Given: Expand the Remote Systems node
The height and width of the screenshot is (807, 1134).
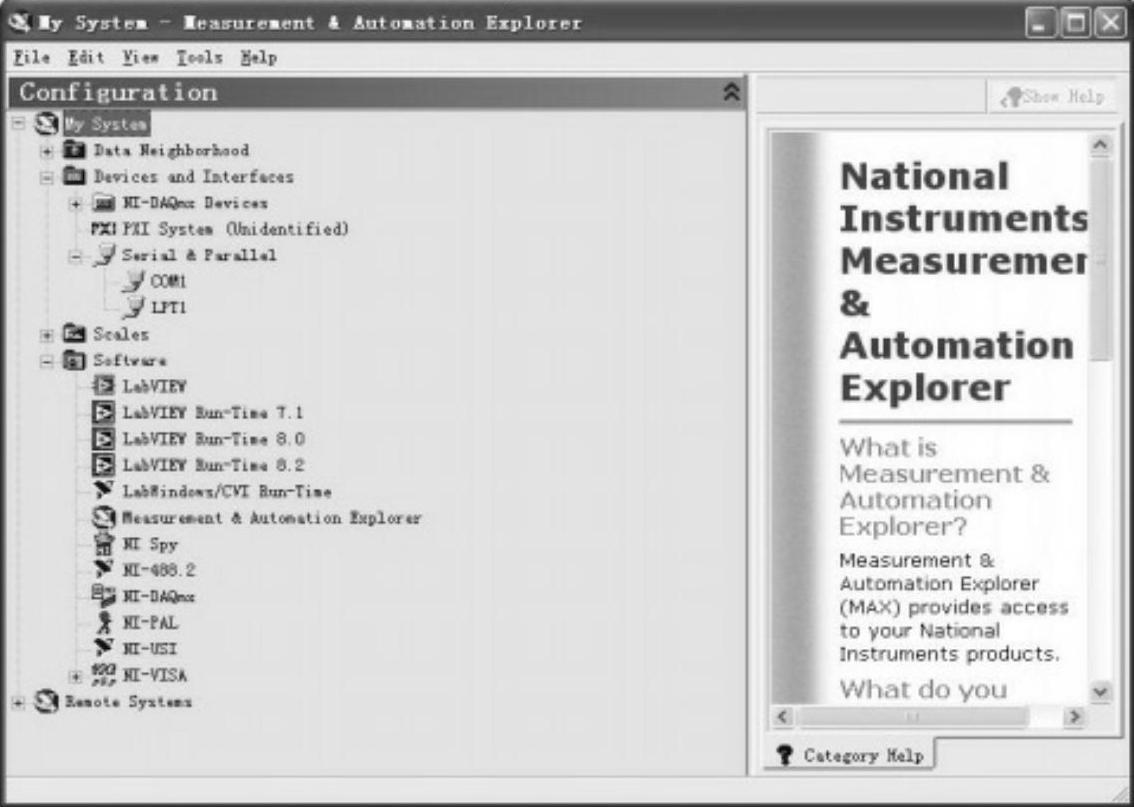Looking at the screenshot, I should pyautogui.click(x=18, y=702).
